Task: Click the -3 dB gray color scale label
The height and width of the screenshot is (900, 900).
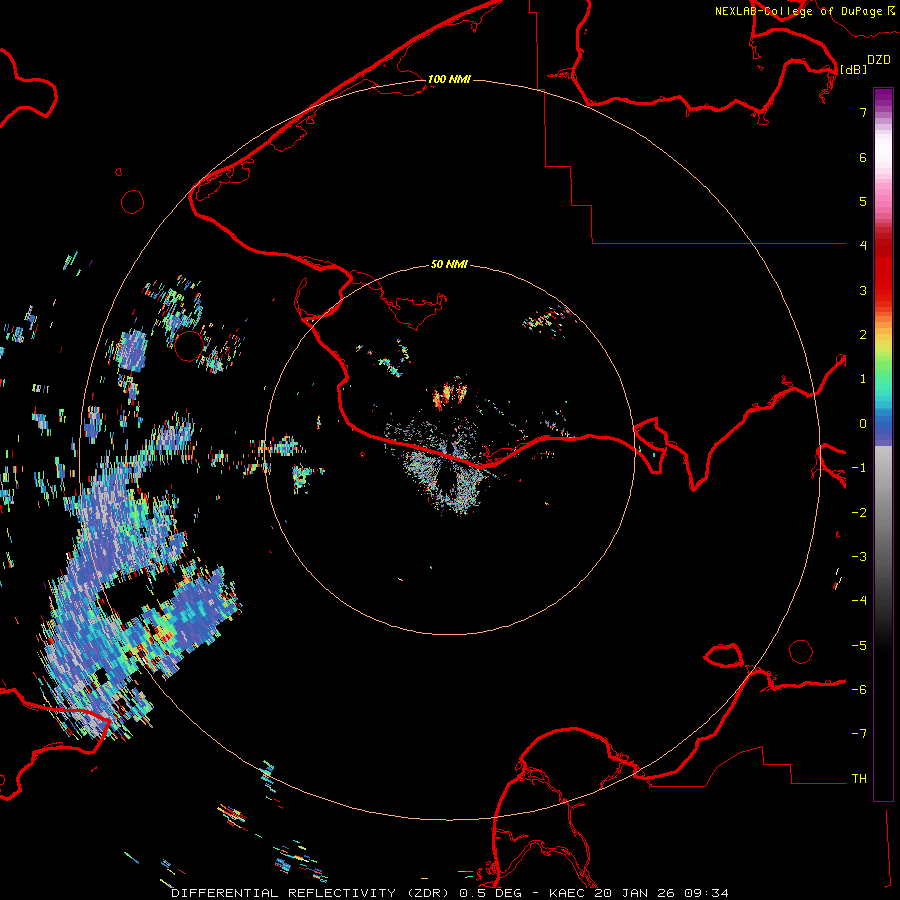Action: point(859,557)
